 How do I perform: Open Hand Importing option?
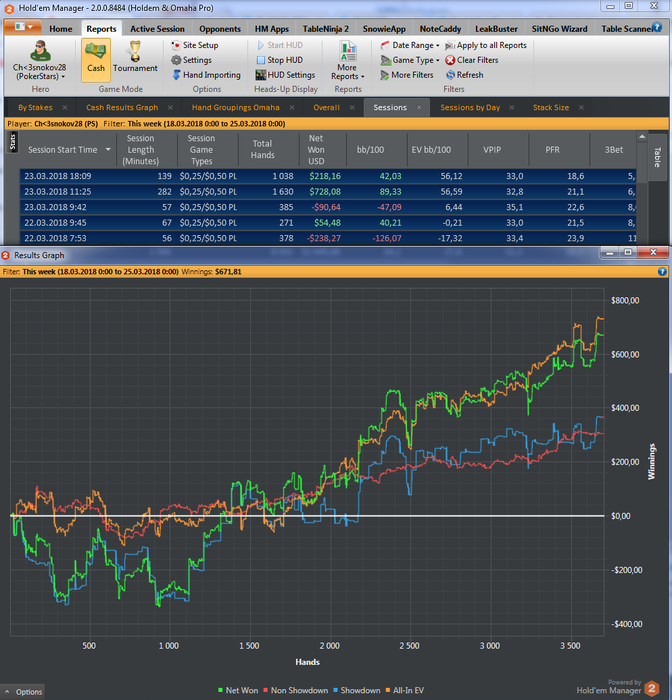coord(206,75)
